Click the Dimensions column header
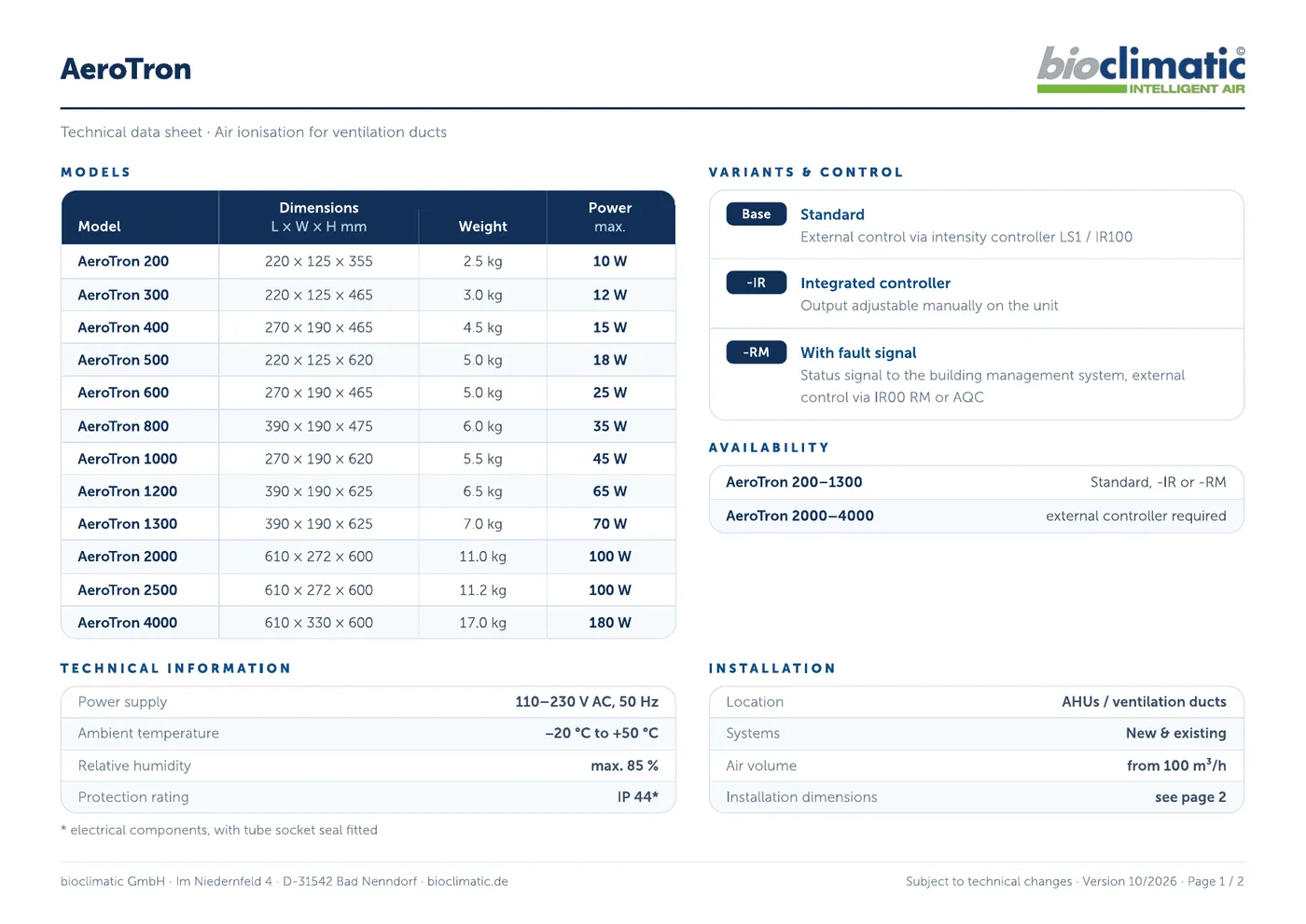The image size is (1306, 924). coord(319,217)
